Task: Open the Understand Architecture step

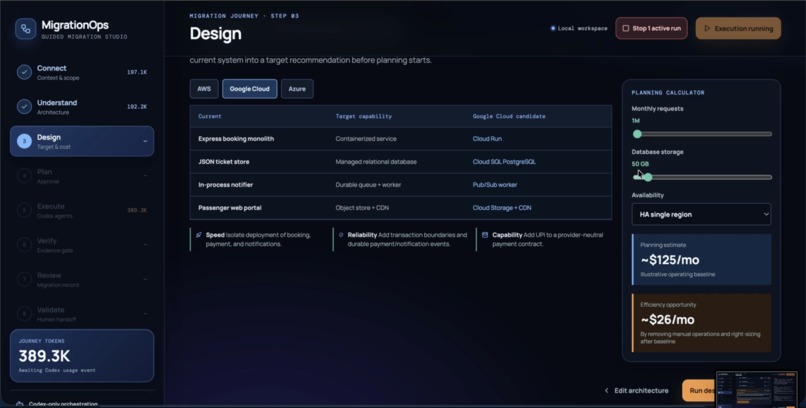Action: [x=82, y=106]
